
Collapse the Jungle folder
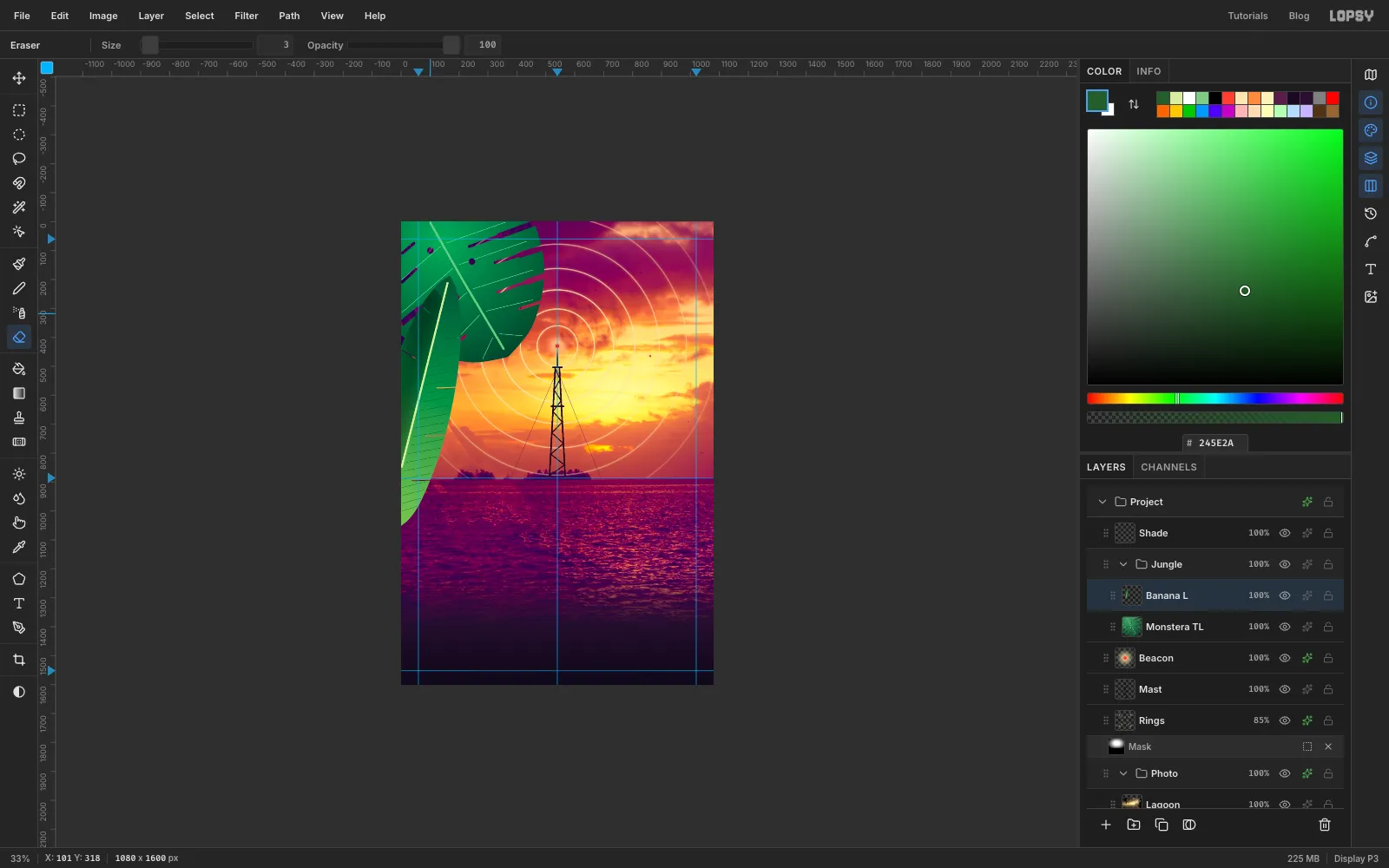click(1123, 564)
